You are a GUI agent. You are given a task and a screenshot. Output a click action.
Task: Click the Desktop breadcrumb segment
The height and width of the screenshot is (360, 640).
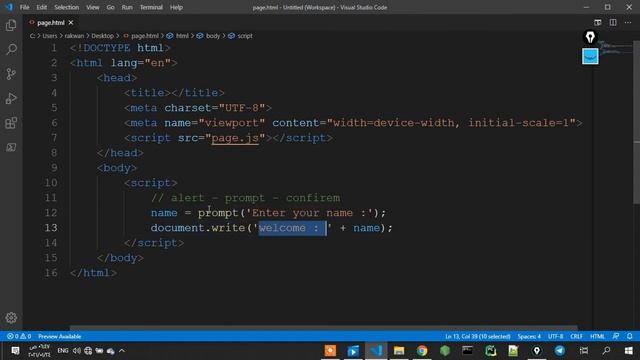click(x=102, y=36)
